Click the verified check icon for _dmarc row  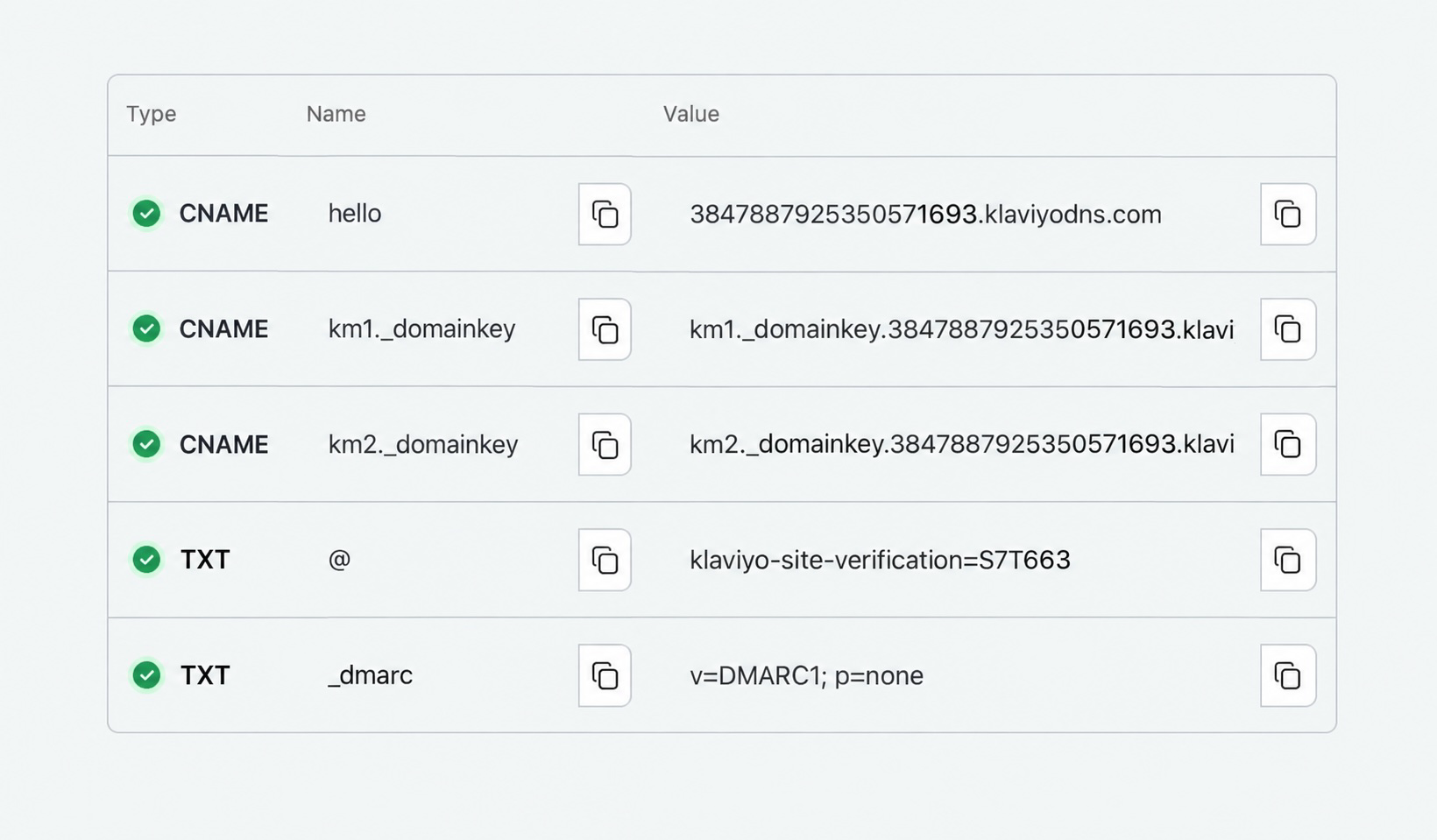click(x=146, y=674)
